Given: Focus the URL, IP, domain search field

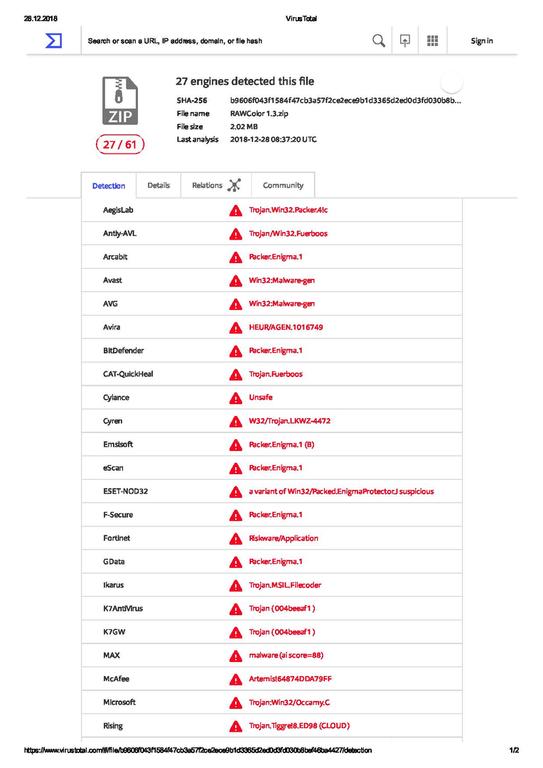Looking at the screenshot, I should (225, 41).
